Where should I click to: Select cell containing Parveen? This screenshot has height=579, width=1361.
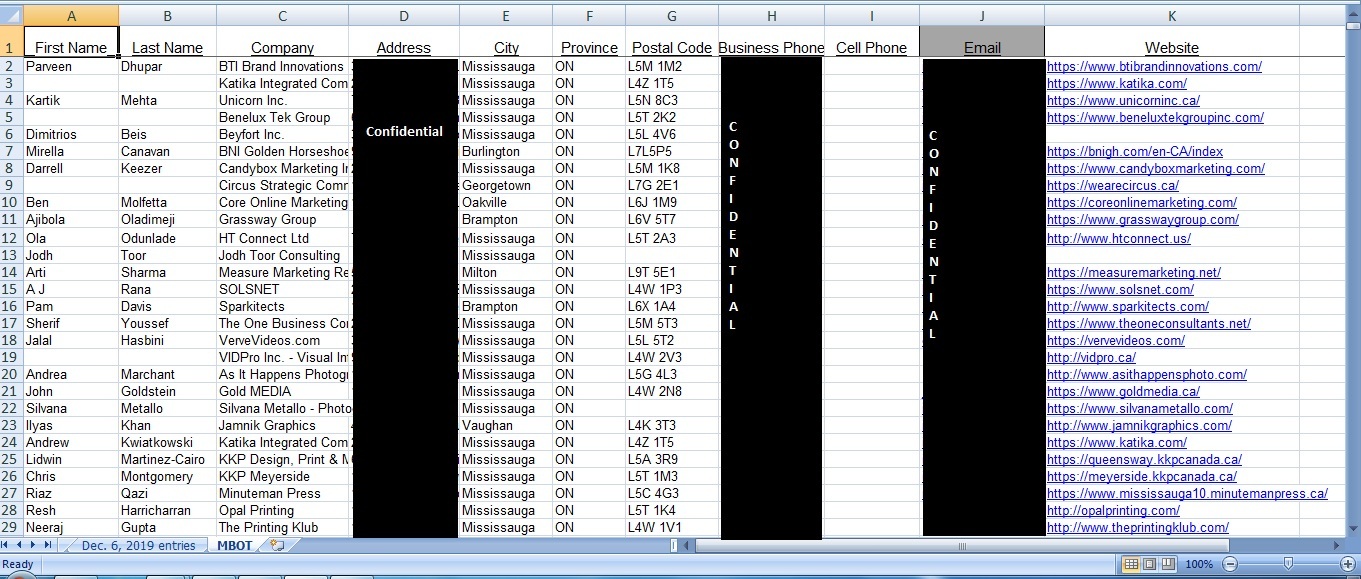coord(71,67)
